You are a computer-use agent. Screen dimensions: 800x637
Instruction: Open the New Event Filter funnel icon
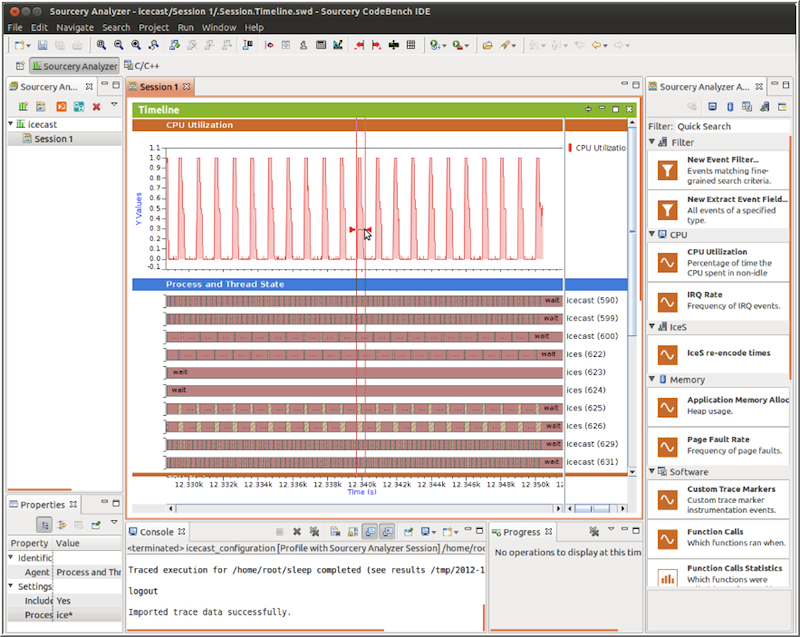[667, 170]
